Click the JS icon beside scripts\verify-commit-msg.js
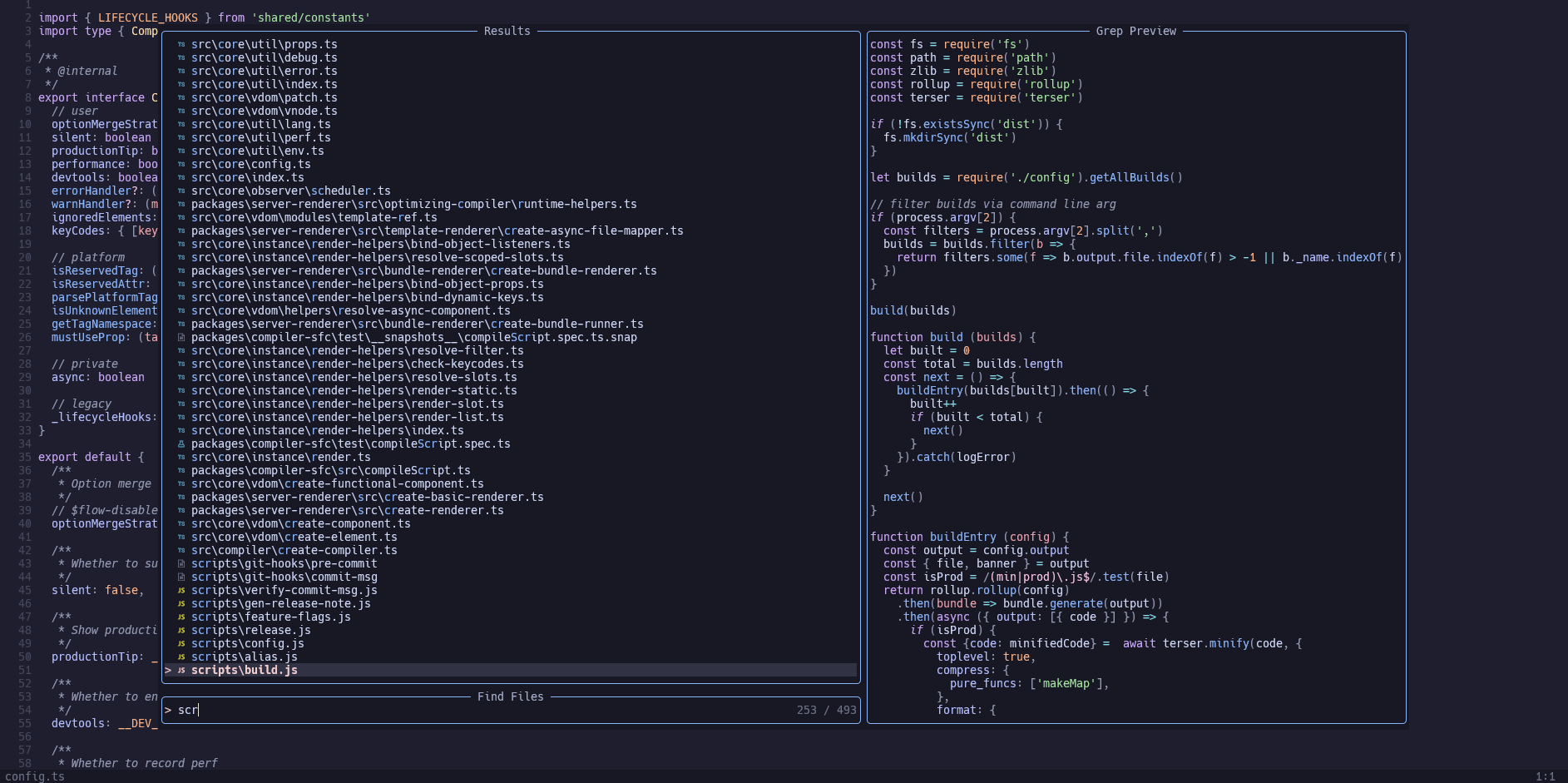Image resolution: width=1568 pixels, height=783 pixels. (x=181, y=590)
